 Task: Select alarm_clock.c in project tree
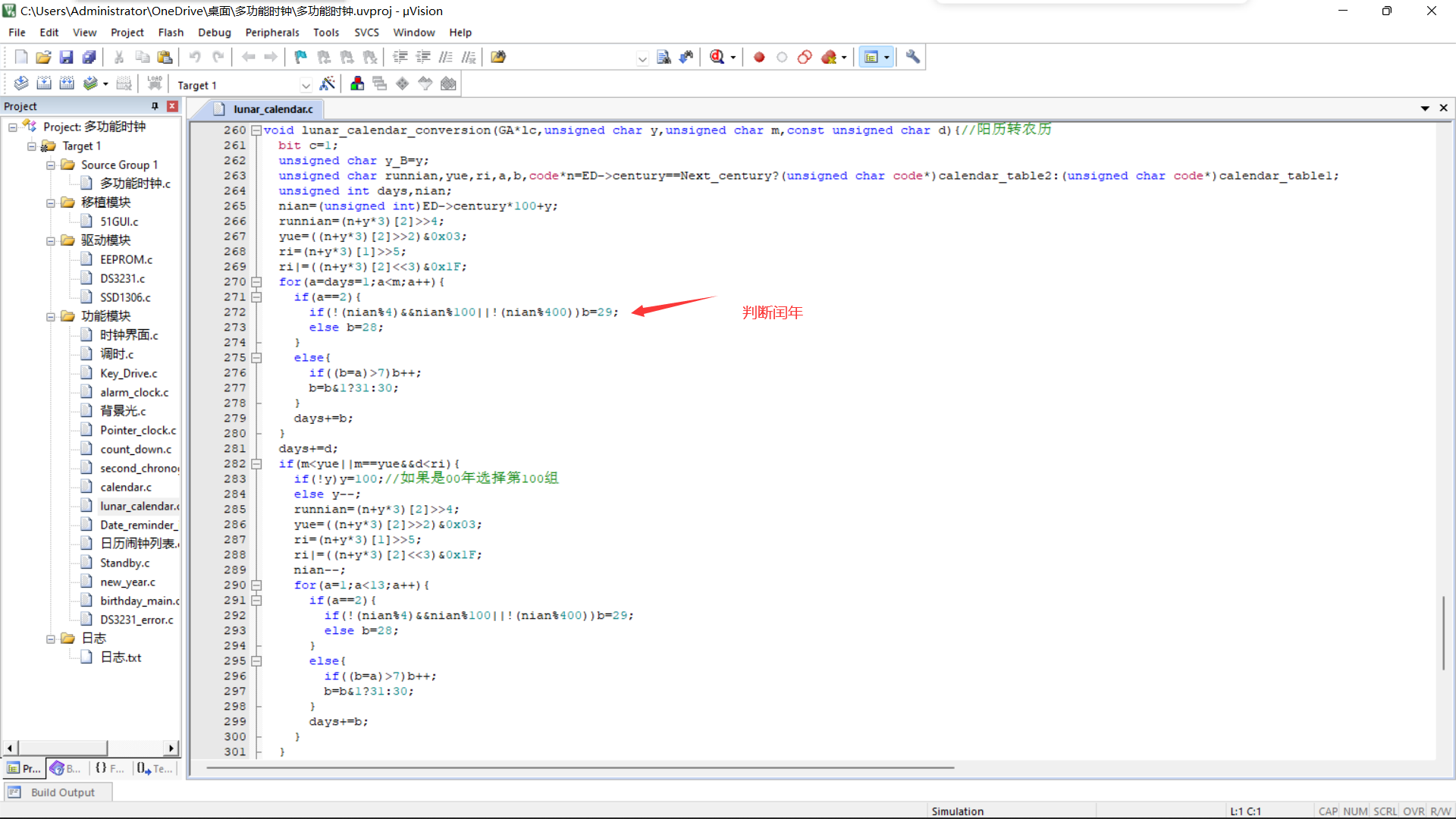134,392
